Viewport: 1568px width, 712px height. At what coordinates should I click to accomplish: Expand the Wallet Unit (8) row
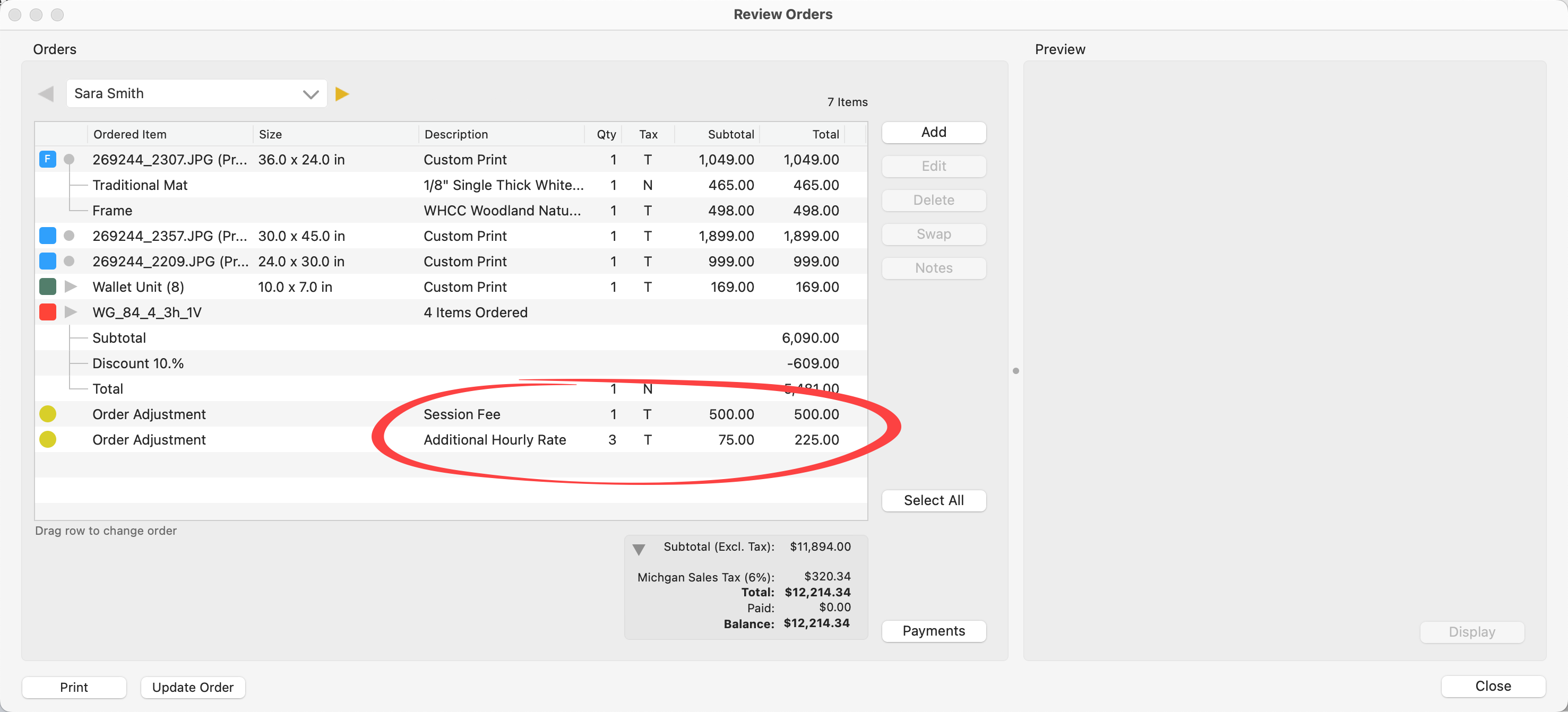[x=71, y=286]
